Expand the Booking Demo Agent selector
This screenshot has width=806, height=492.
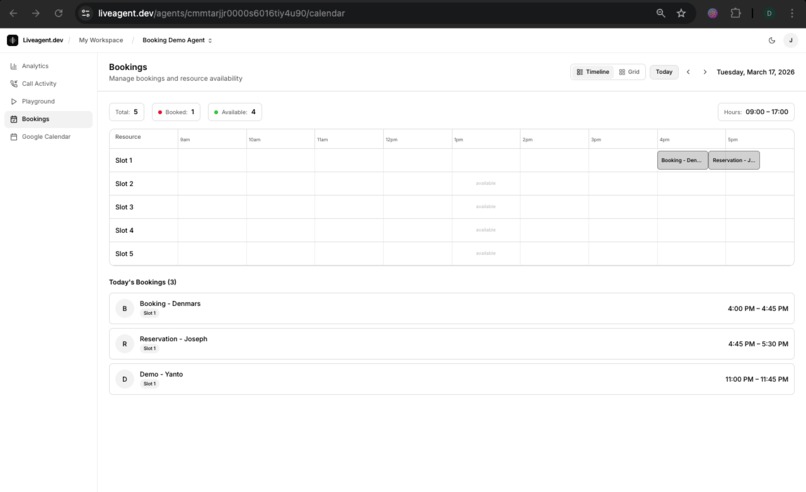177,40
